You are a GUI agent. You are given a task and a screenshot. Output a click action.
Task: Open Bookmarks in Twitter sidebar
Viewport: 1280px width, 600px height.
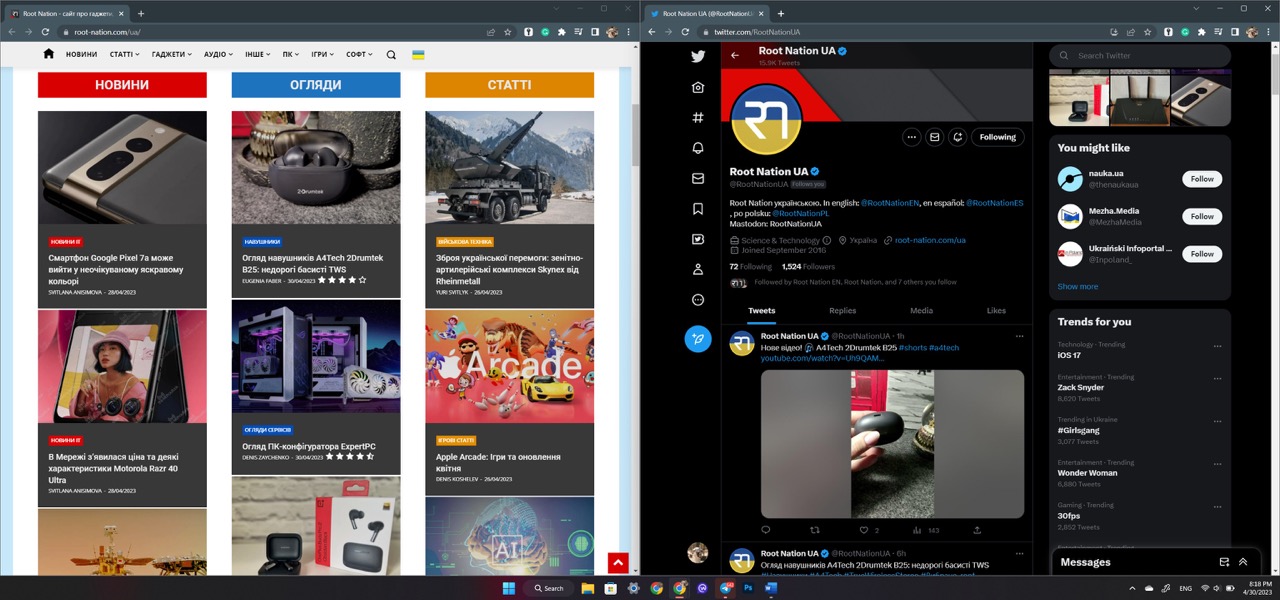[698, 209]
